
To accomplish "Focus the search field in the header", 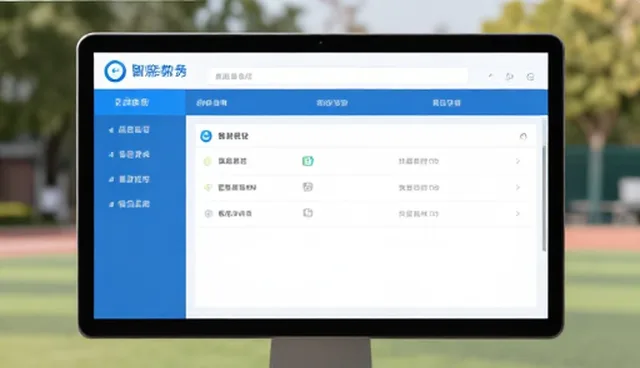I will point(338,76).
